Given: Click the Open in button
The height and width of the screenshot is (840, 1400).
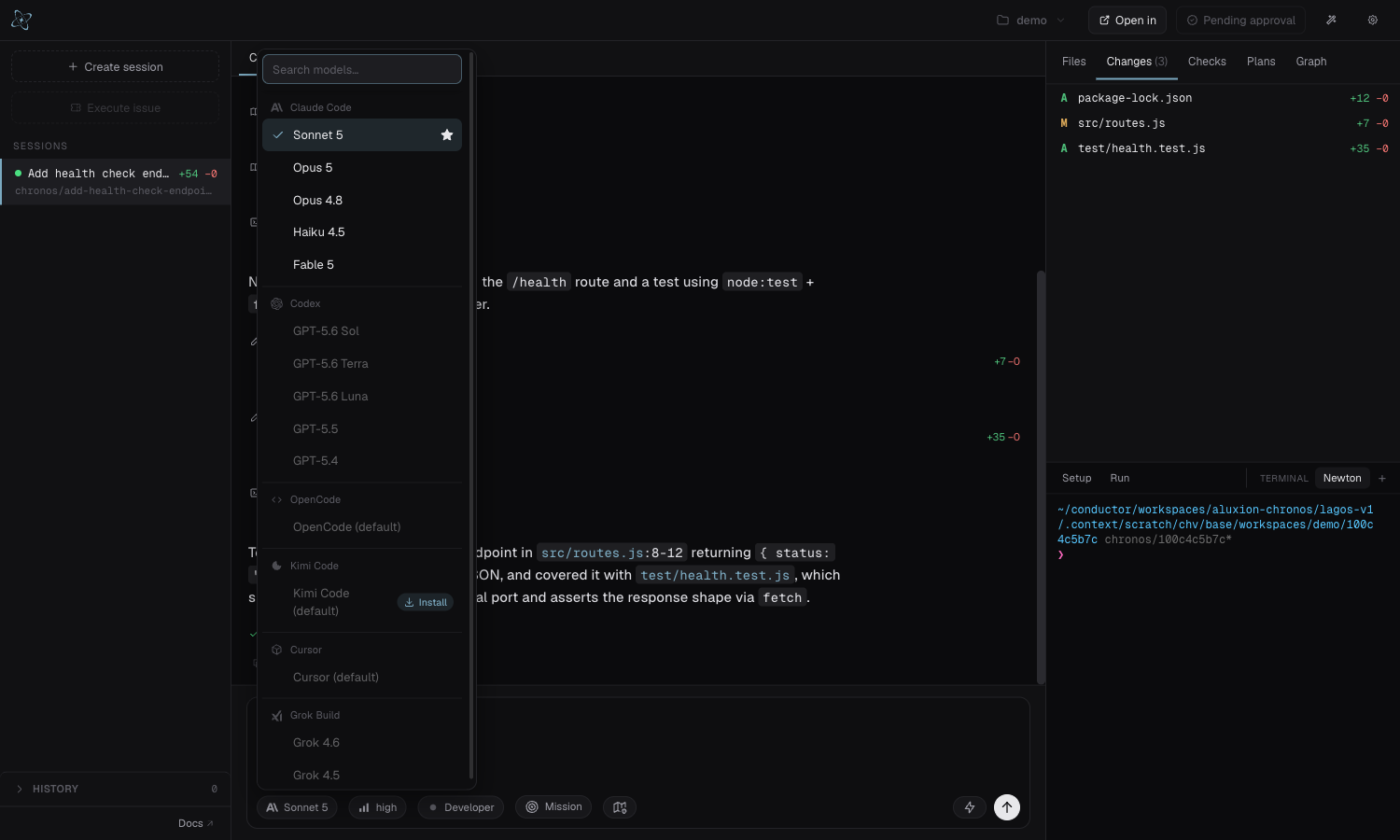Looking at the screenshot, I should (1127, 21).
